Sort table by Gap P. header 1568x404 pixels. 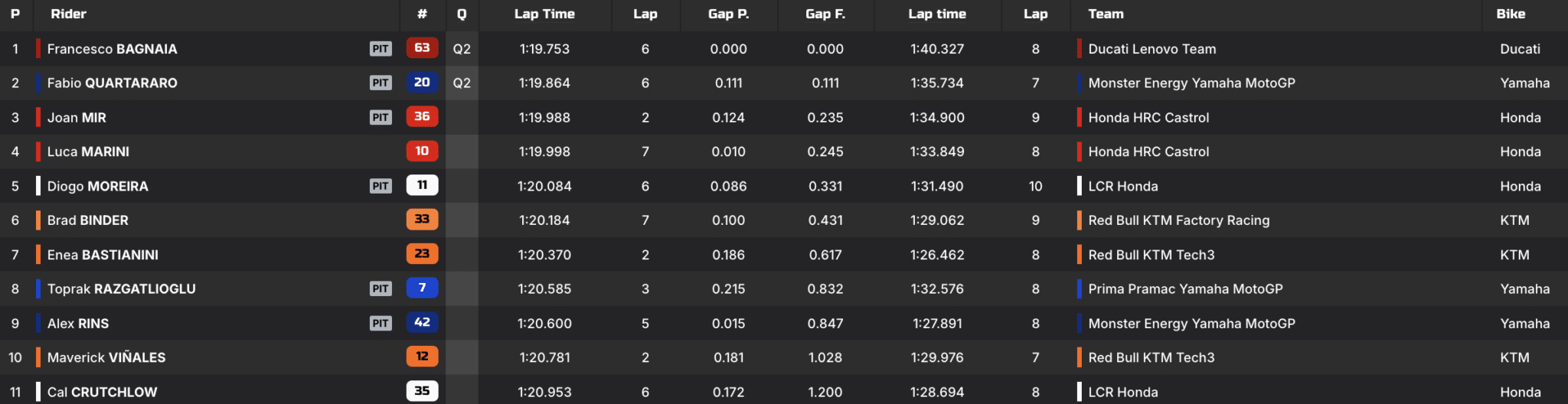point(728,14)
